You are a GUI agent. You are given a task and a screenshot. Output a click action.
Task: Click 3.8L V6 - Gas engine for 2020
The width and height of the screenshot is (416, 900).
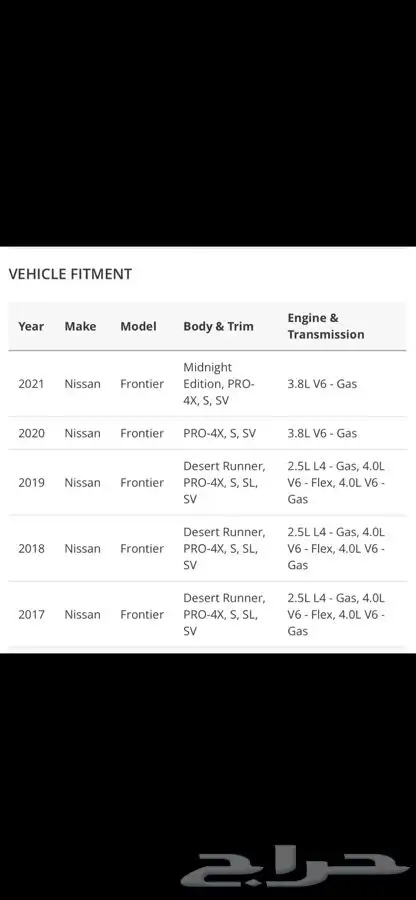click(322, 433)
